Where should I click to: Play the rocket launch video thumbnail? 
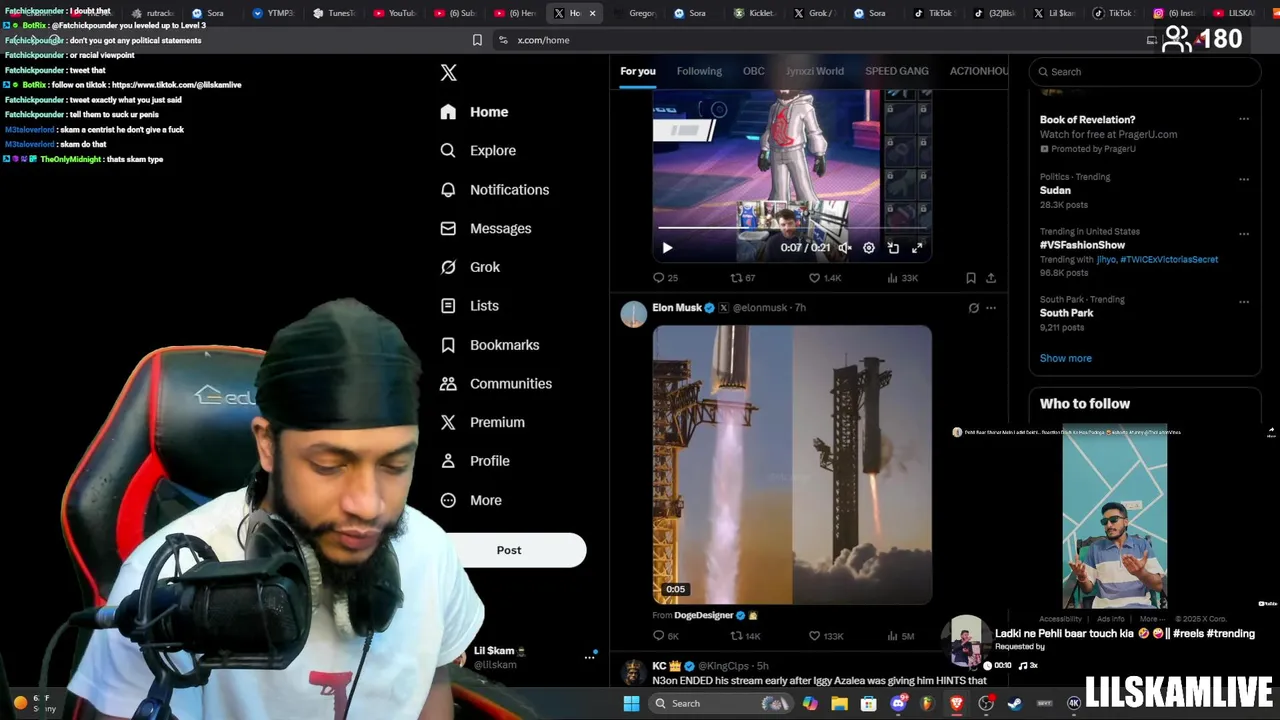pyautogui.click(x=792, y=465)
